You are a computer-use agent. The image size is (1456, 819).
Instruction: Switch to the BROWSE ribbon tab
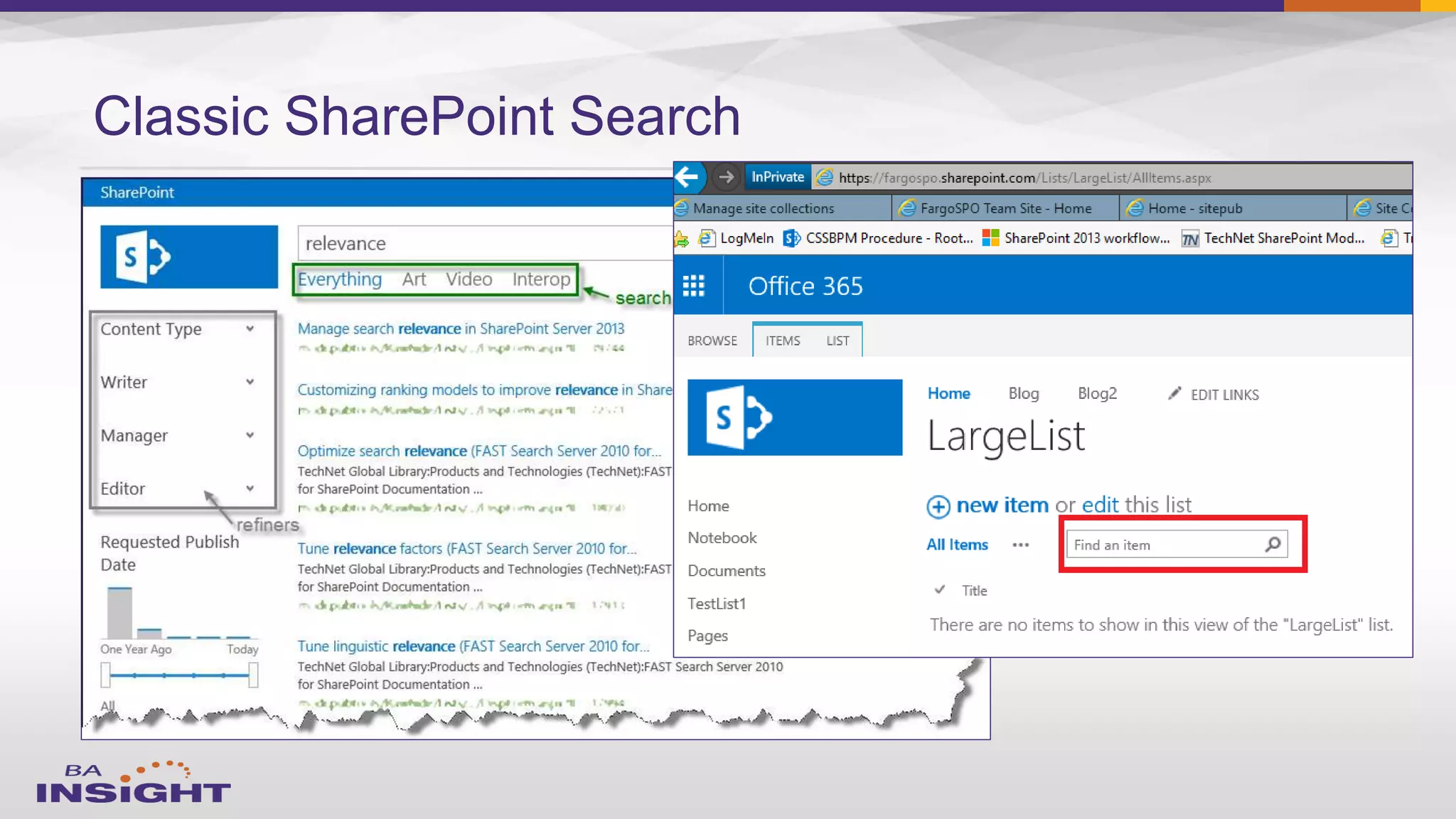[712, 341]
